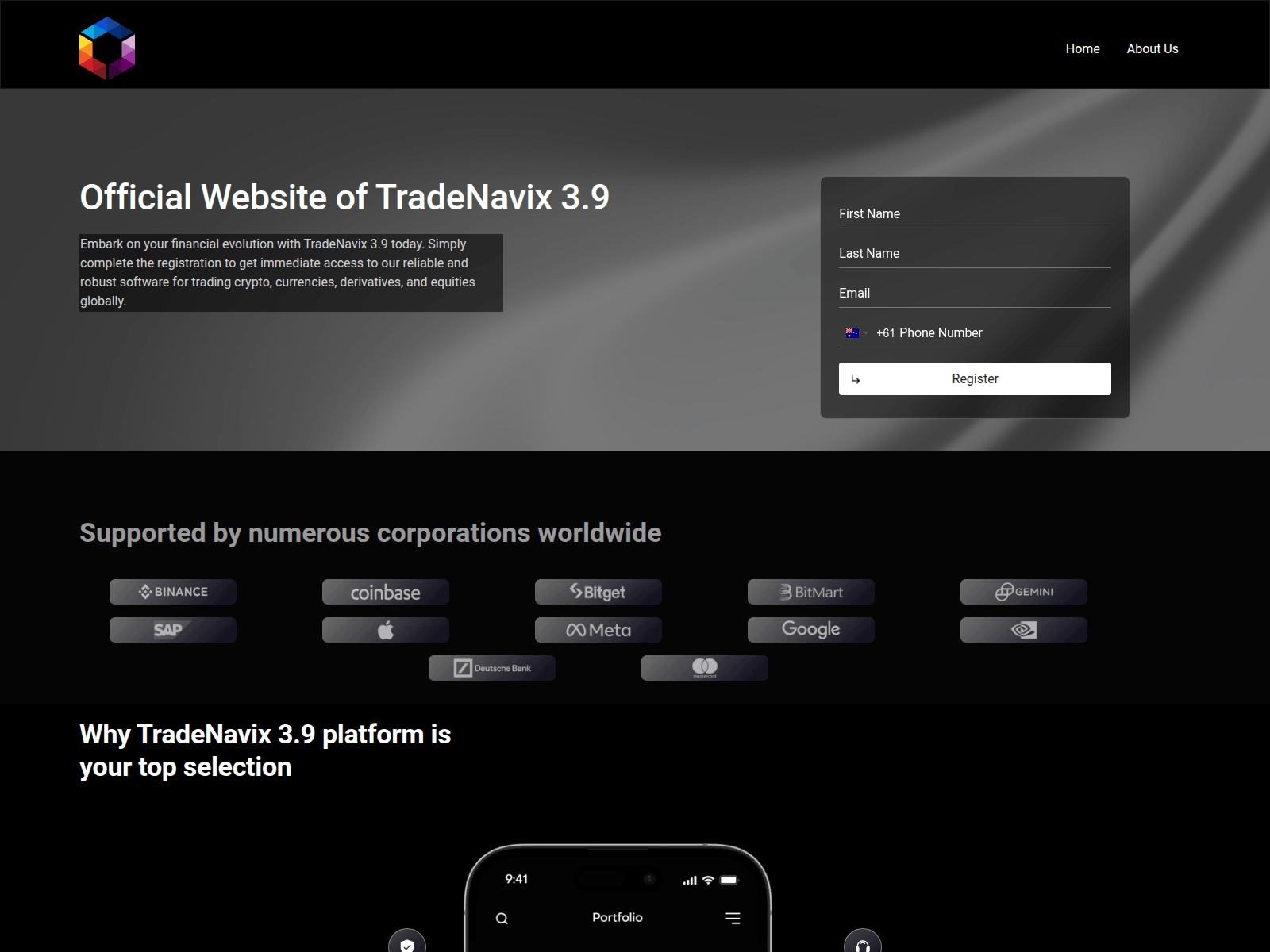
Task: Click the SAP logo badge
Action: [x=173, y=630]
